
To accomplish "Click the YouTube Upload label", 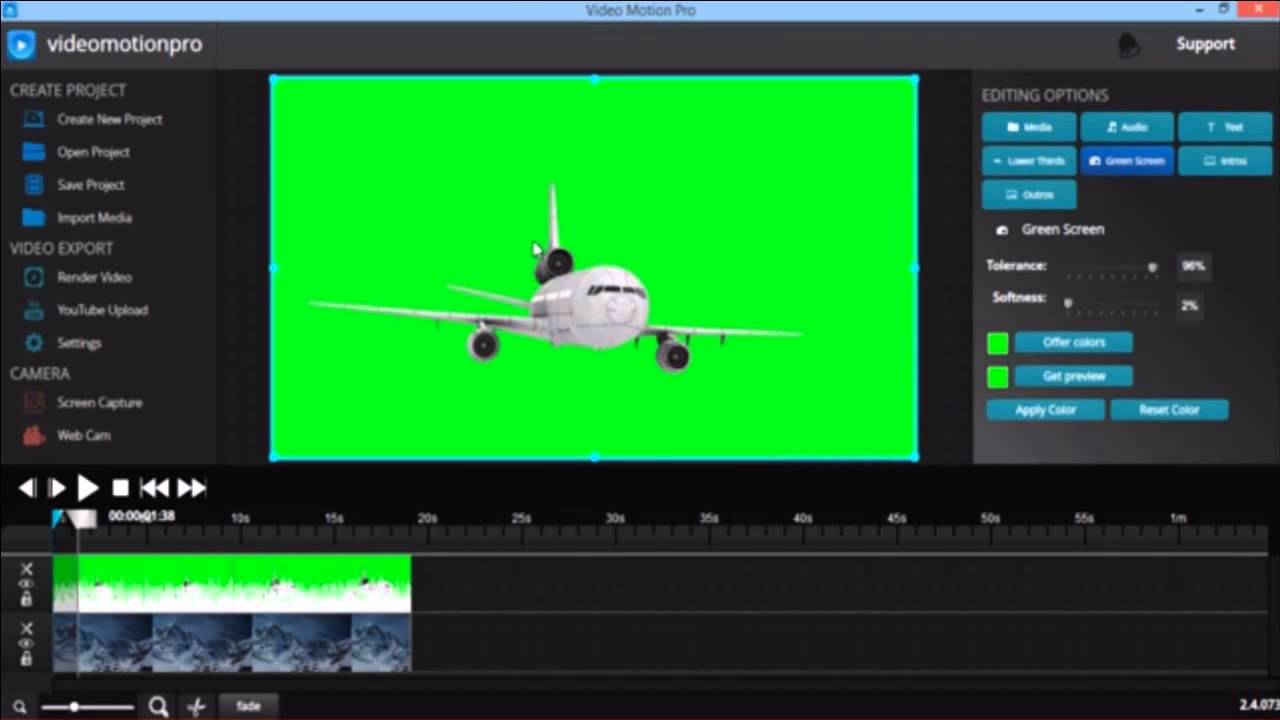I will point(102,310).
